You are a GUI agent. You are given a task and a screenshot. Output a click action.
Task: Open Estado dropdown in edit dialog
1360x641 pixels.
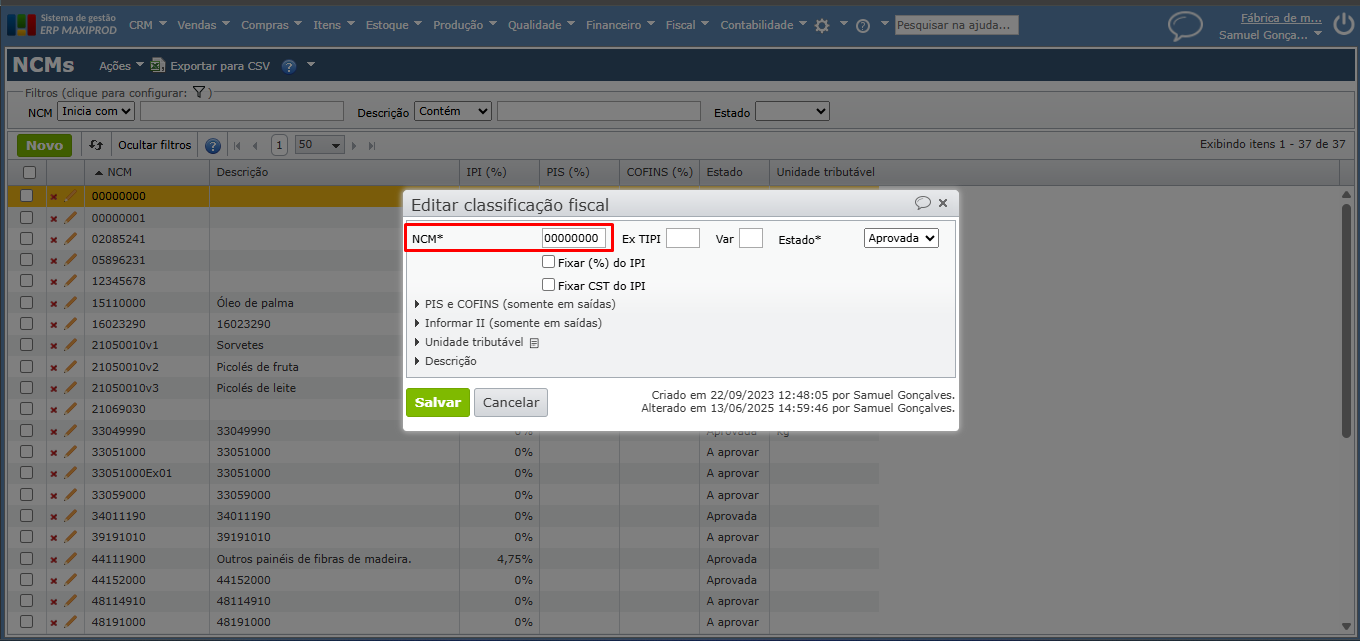(x=901, y=238)
